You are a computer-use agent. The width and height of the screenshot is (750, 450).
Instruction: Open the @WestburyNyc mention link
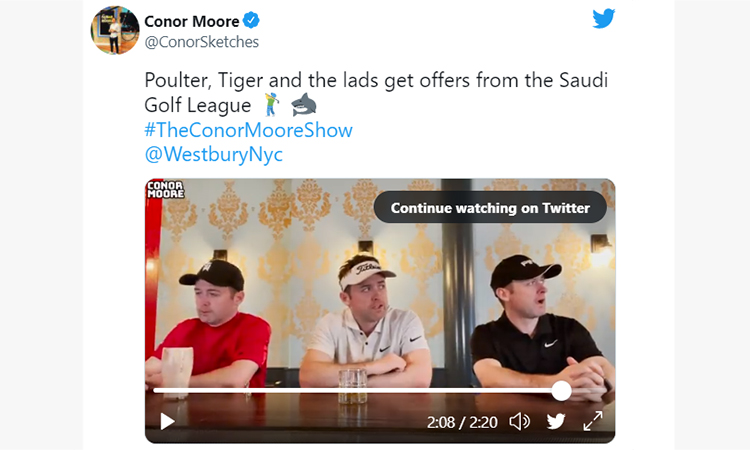[213, 154]
